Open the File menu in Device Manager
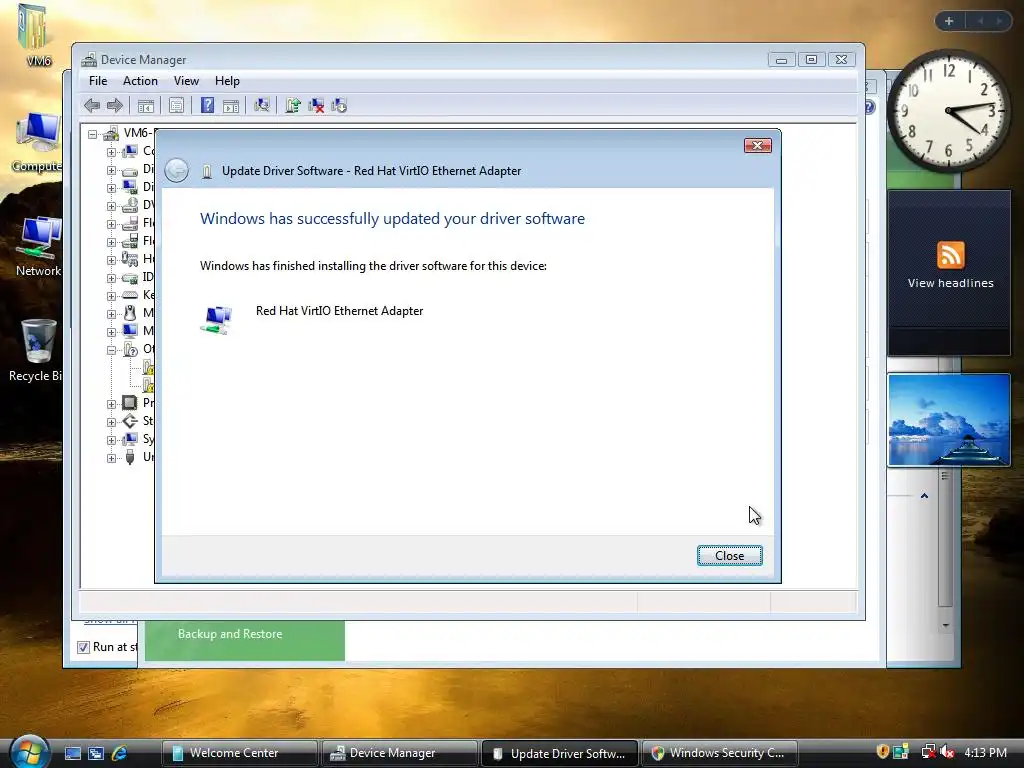Image resolution: width=1024 pixels, height=768 pixels. tap(98, 81)
